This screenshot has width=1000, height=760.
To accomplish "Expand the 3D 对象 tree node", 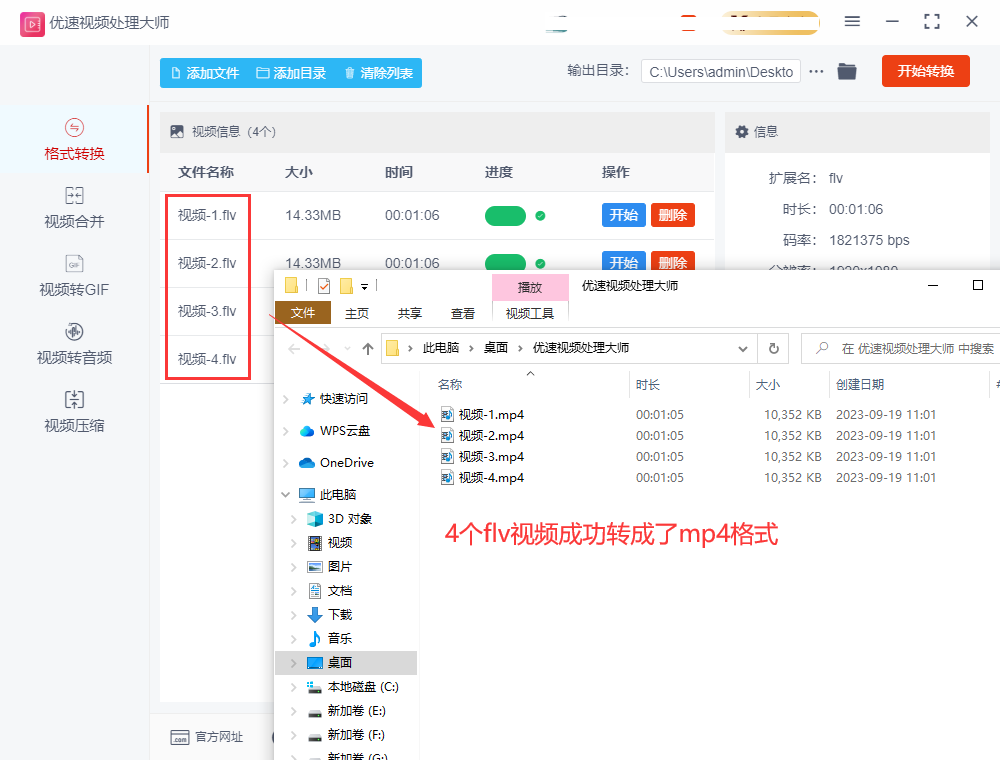I will 293,519.
